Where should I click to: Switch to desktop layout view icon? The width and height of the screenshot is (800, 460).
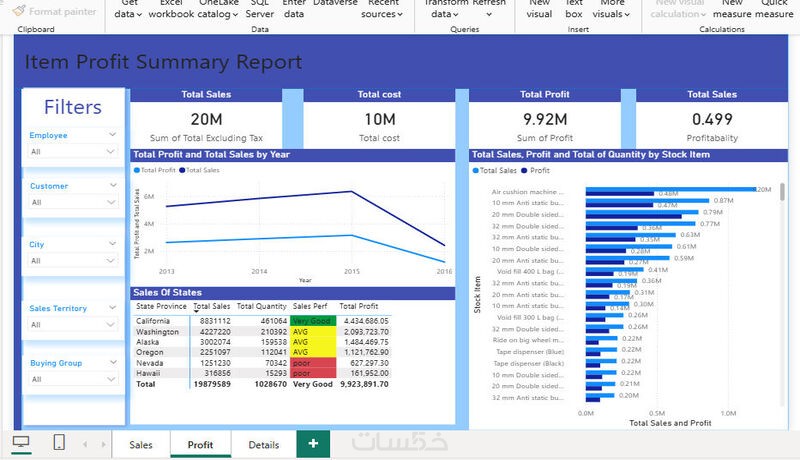click(21, 442)
